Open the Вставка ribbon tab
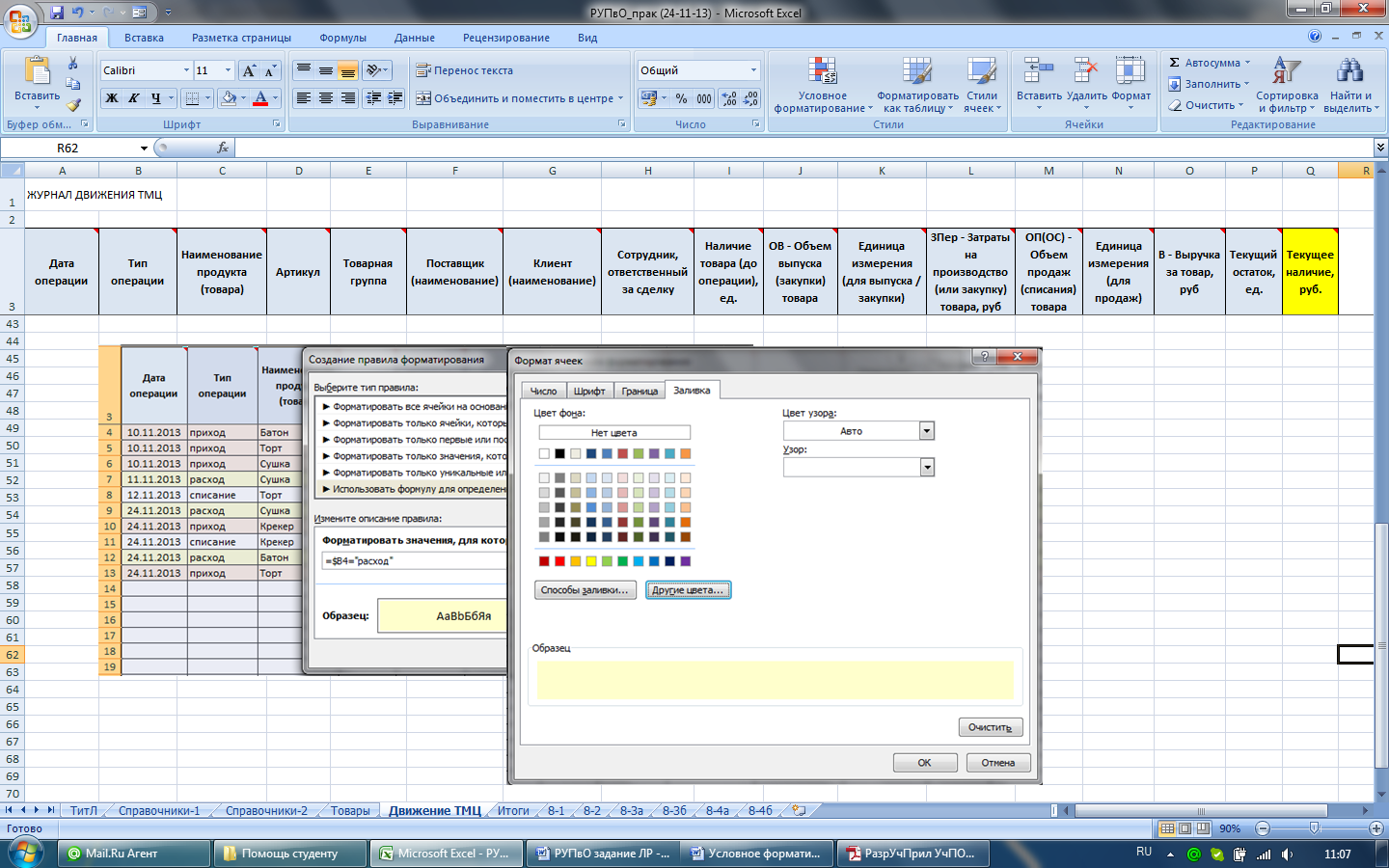The image size is (1389, 868). pyautogui.click(x=144, y=38)
